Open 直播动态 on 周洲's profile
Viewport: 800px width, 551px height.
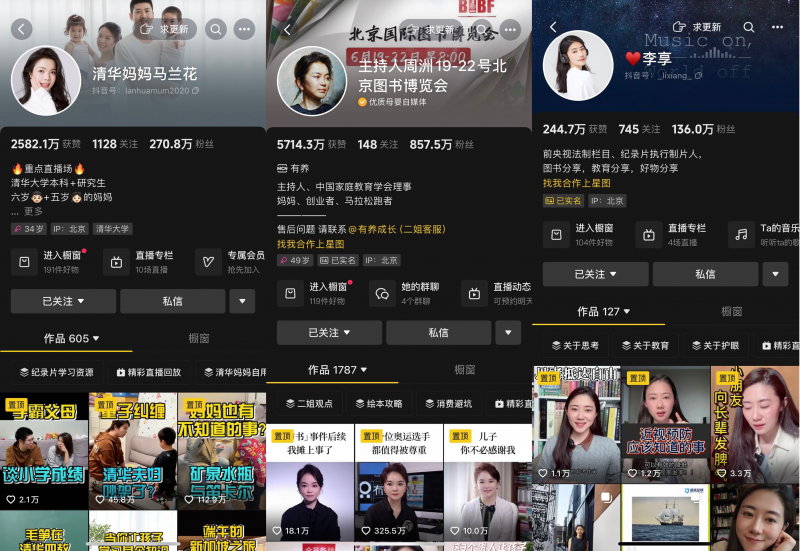[x=496, y=293]
